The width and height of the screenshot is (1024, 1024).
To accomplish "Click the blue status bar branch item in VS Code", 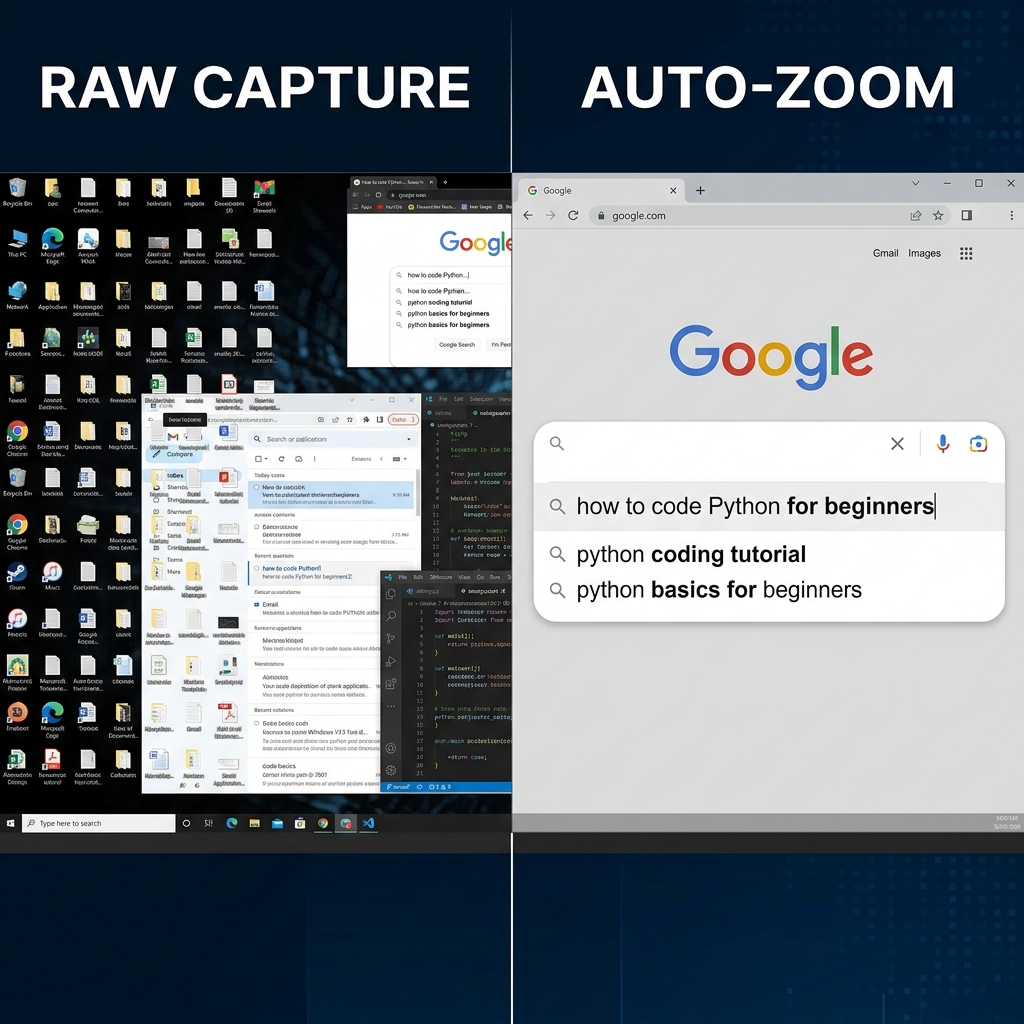I will click(400, 787).
